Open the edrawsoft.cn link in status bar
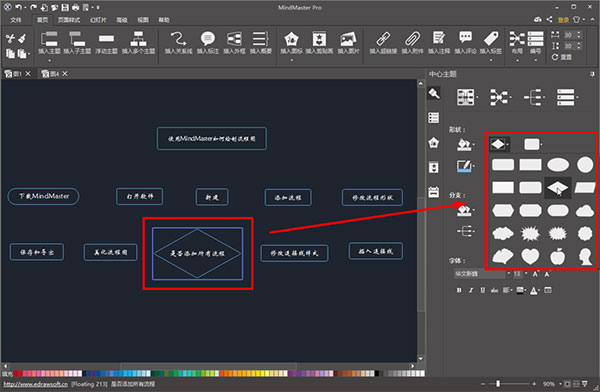This screenshot has height=392, width=600. [x=36, y=384]
